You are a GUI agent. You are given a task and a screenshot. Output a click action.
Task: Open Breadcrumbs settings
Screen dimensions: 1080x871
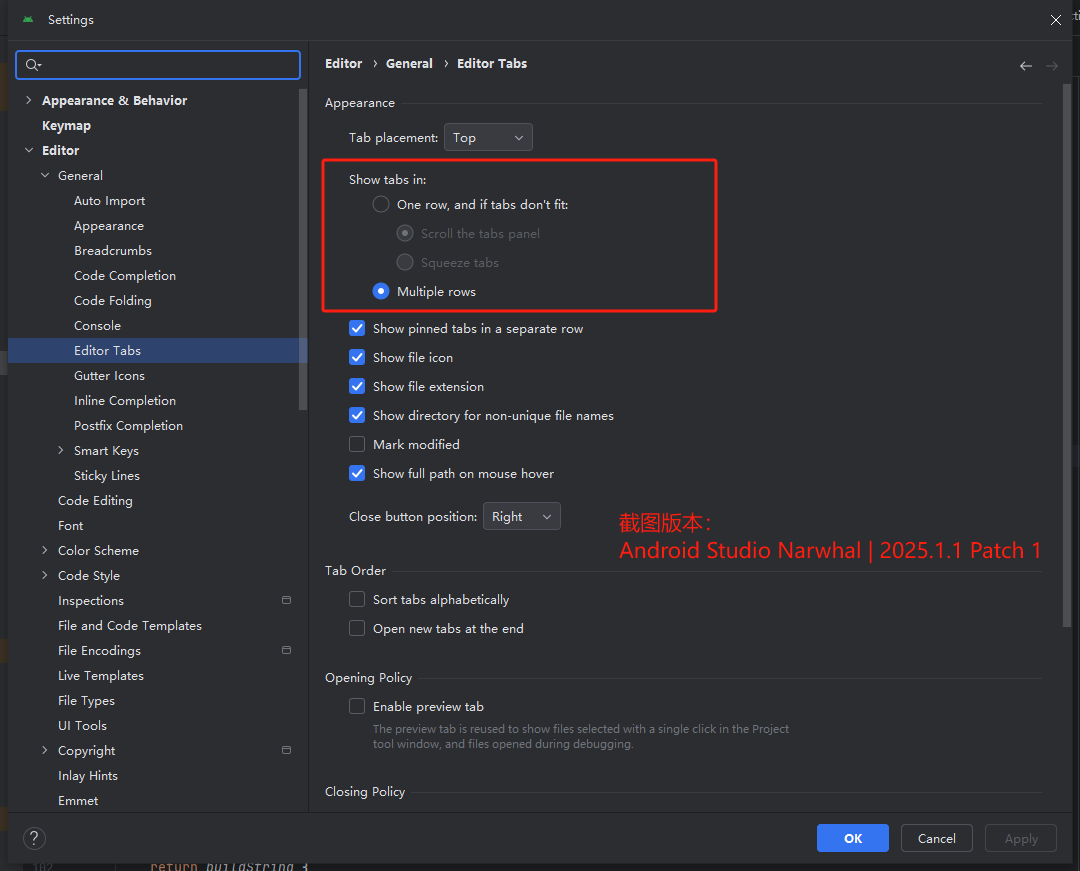113,251
